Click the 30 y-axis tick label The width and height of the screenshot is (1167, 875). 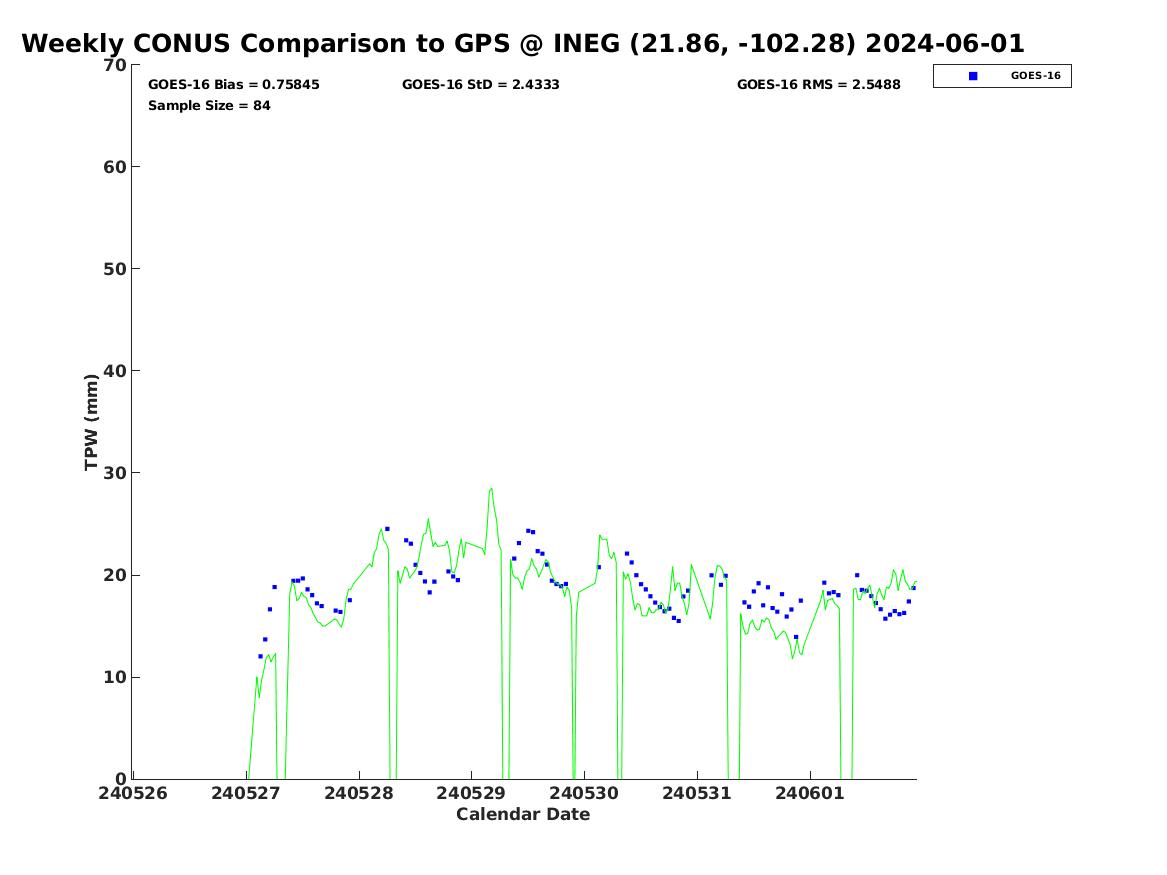[115, 473]
